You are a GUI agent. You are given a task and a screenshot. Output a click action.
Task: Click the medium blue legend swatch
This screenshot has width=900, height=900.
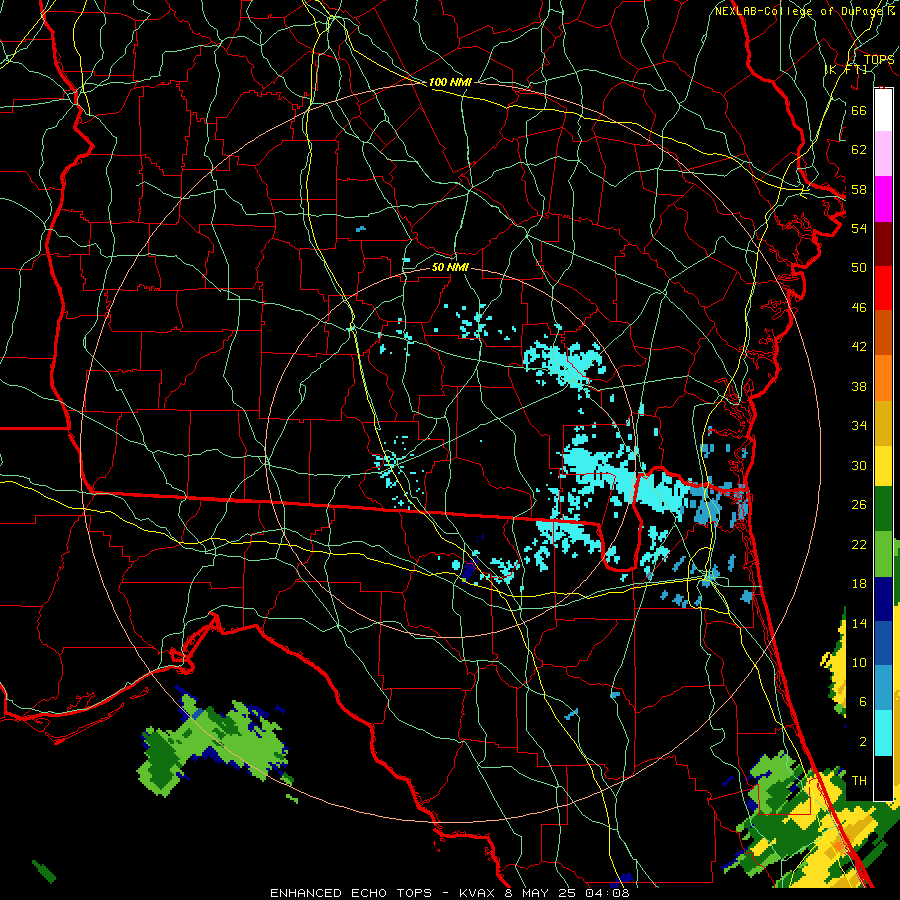(883, 643)
